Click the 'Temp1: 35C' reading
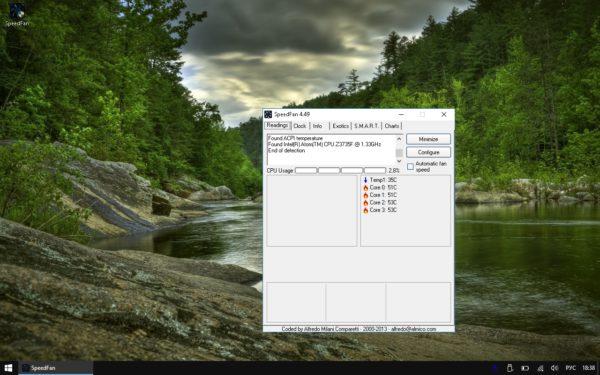The width and height of the screenshot is (600, 375). [383, 180]
